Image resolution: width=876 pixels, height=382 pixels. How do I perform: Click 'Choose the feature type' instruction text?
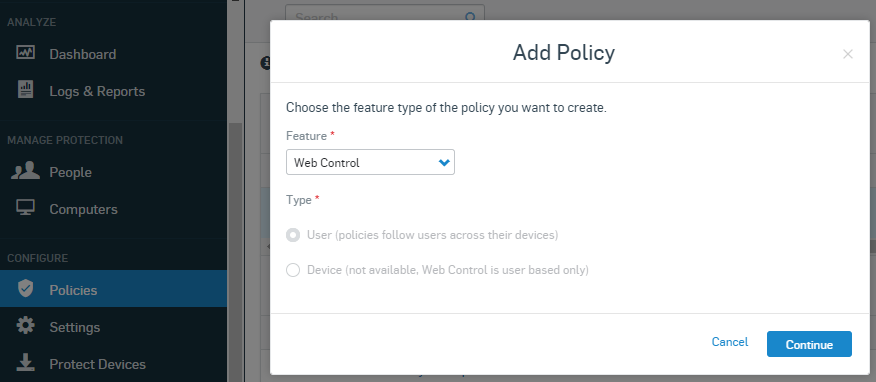coord(446,108)
